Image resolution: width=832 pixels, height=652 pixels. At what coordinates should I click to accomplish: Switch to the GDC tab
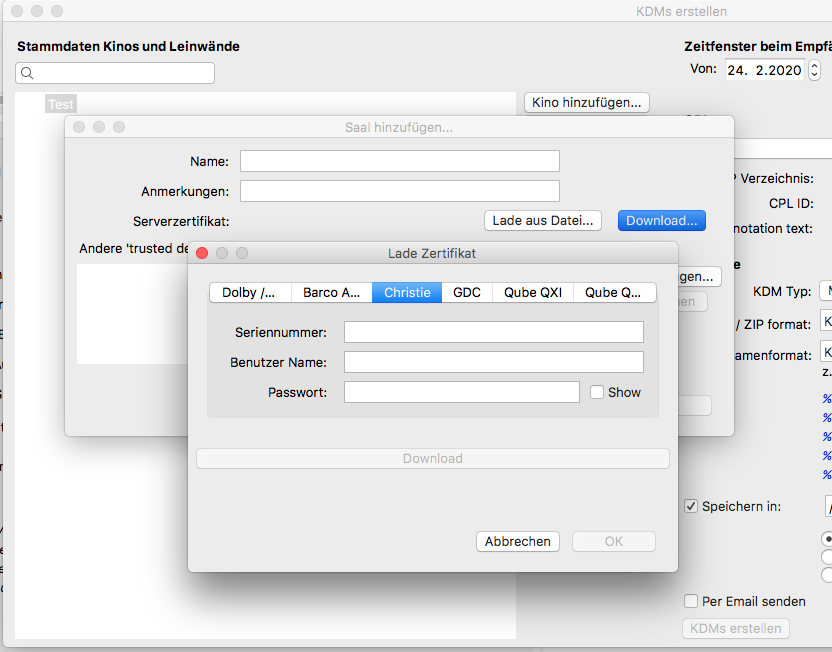coord(466,292)
